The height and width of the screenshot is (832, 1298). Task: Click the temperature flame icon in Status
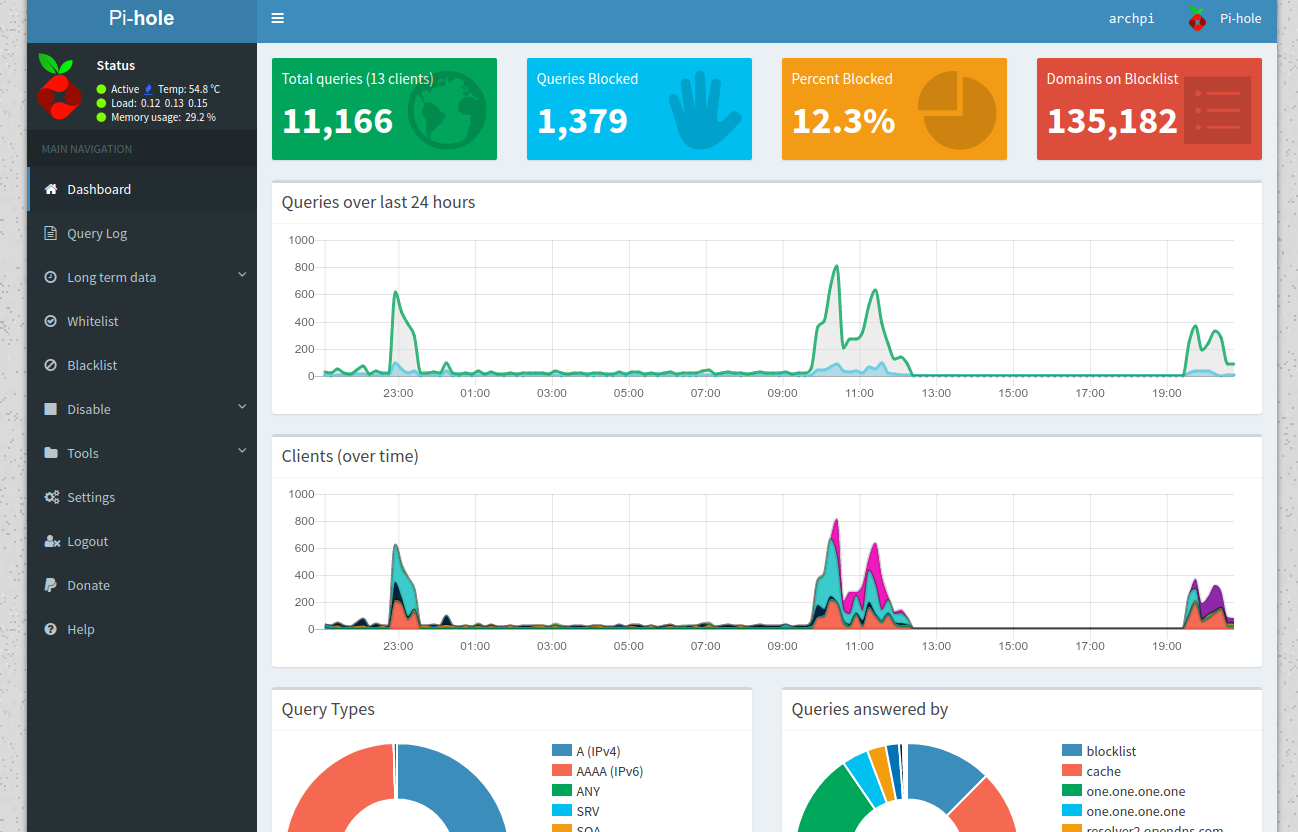149,89
